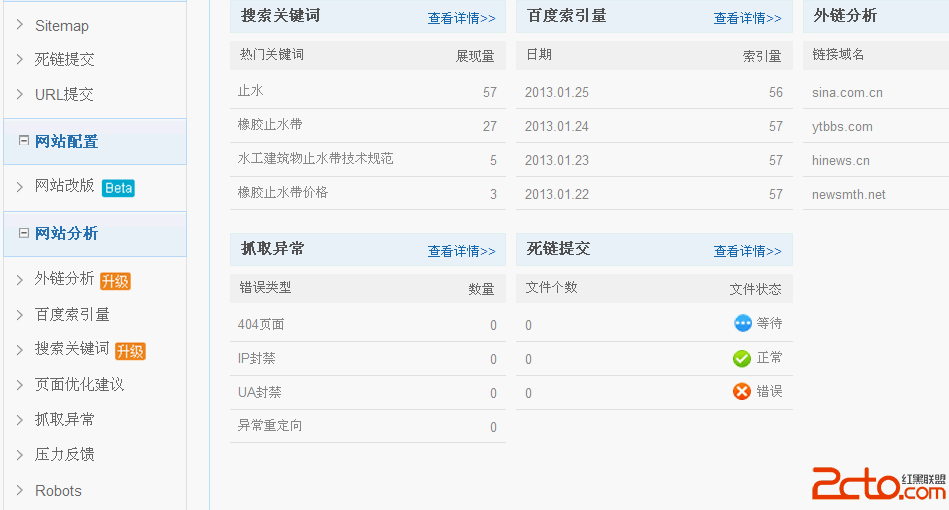Click the green normal status checkmark icon

[x=742, y=358]
